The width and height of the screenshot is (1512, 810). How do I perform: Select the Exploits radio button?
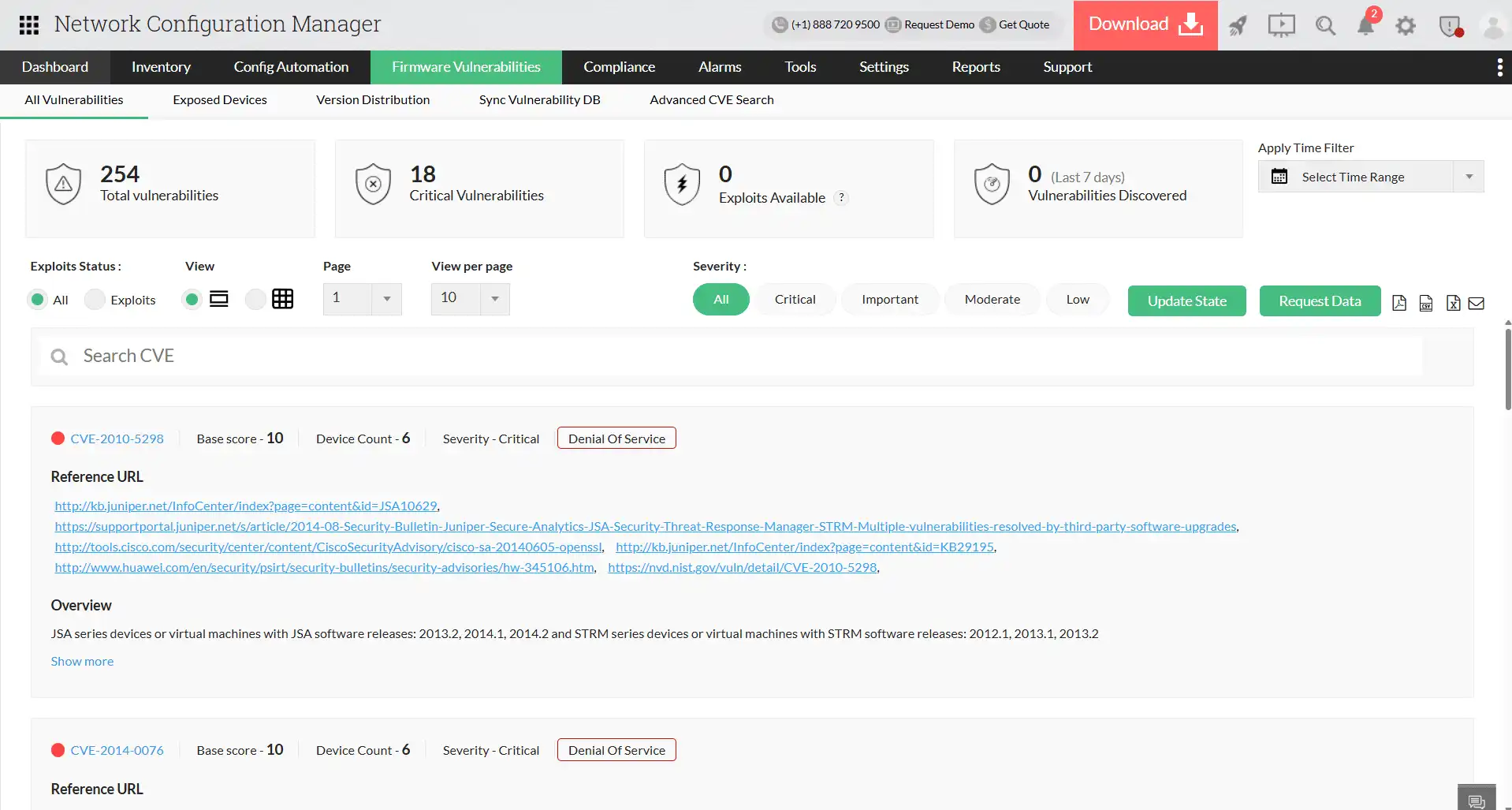point(95,300)
